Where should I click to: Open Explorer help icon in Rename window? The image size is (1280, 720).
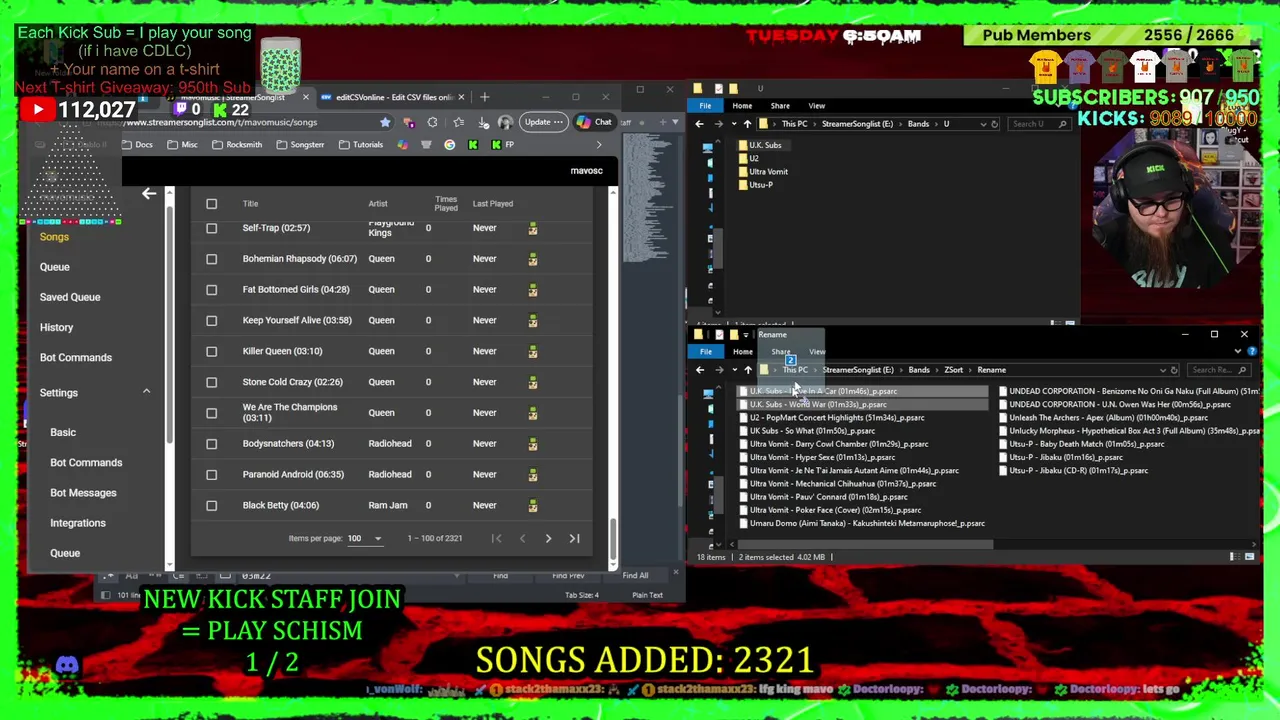coord(1250,352)
